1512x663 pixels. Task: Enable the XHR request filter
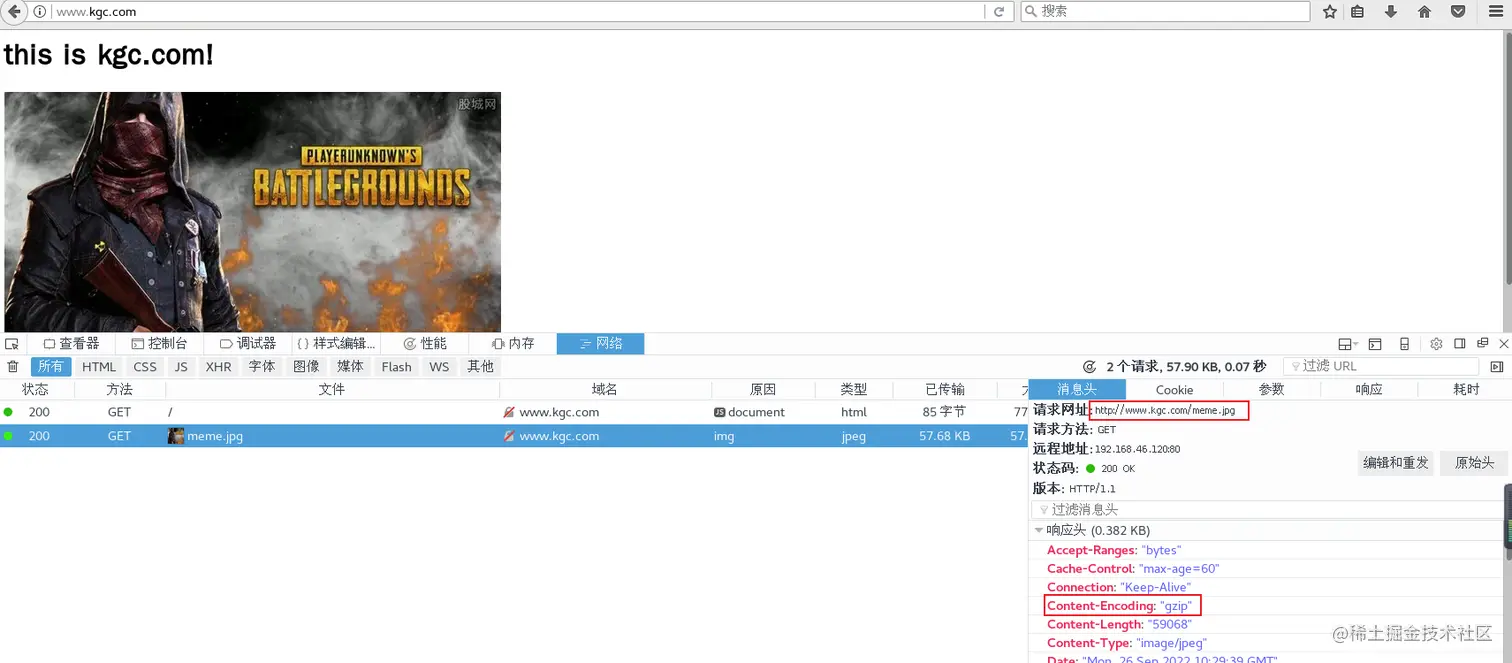[x=218, y=366]
